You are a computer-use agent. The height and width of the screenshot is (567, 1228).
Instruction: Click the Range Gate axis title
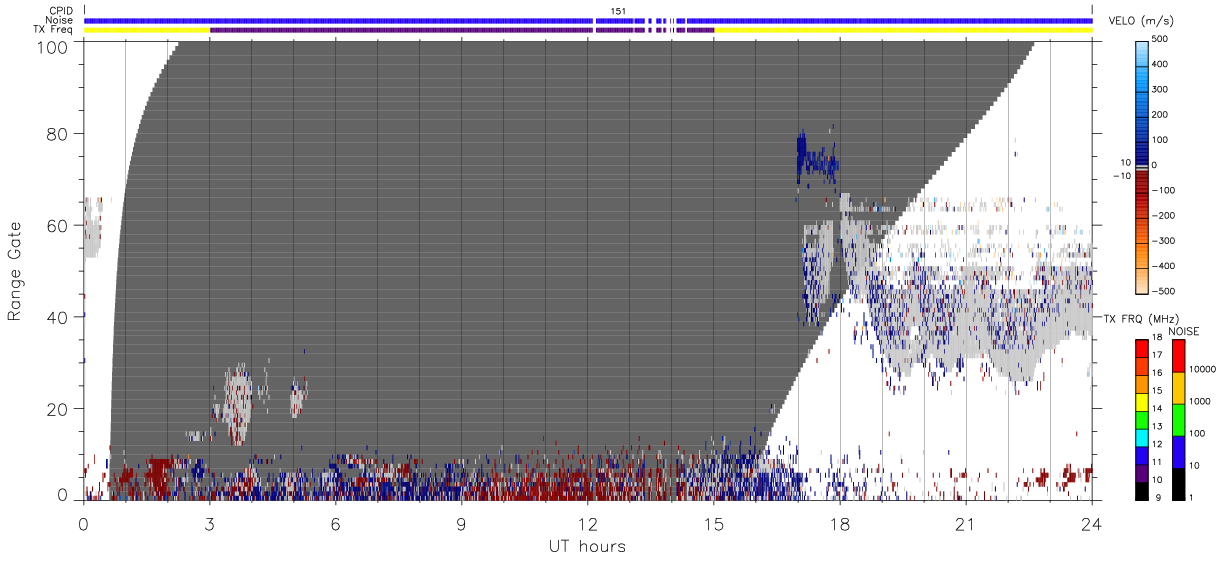coord(15,271)
